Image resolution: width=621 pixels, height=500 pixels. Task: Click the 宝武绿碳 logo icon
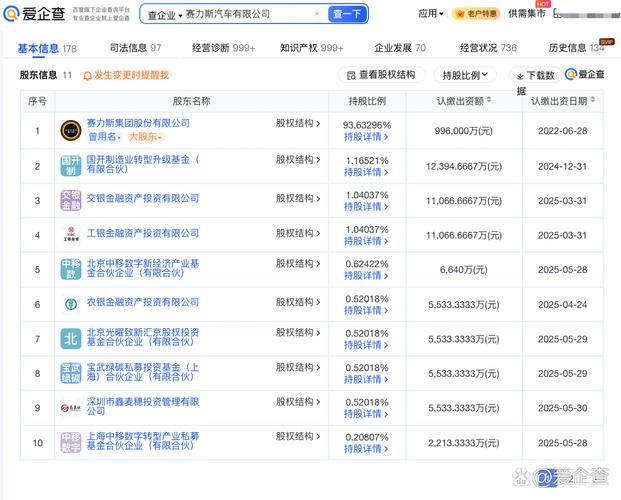[71, 373]
